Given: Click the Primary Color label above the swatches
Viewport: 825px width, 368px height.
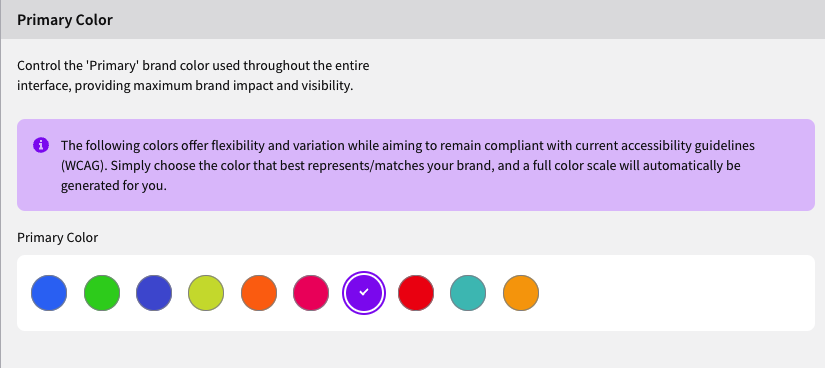Looking at the screenshot, I should (x=57, y=237).
